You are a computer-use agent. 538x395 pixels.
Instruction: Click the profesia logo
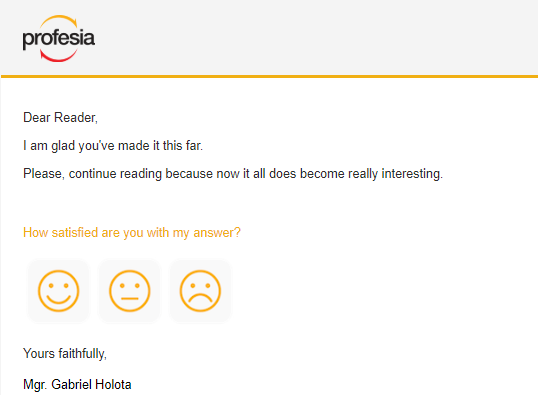tap(59, 38)
